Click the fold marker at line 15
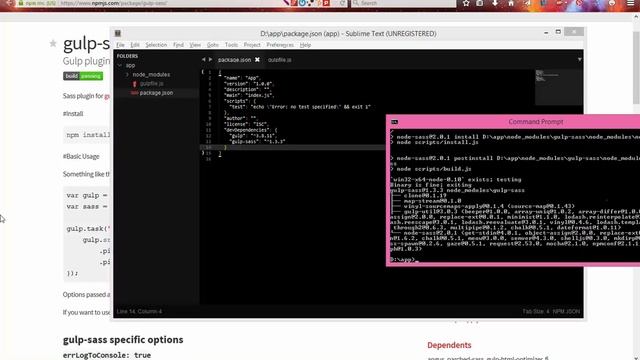The image size is (640, 360). point(202,153)
